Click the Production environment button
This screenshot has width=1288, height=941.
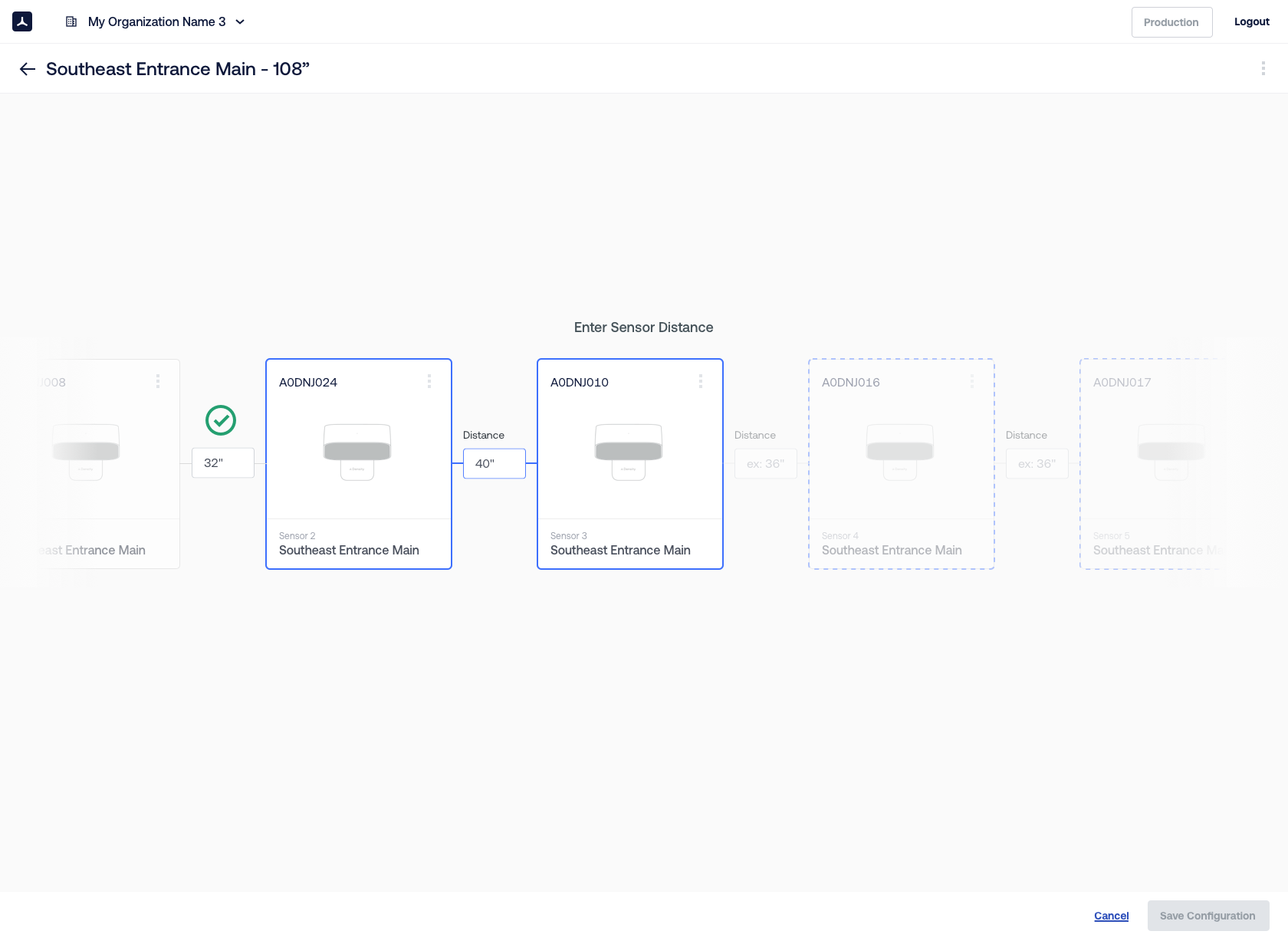click(1171, 22)
